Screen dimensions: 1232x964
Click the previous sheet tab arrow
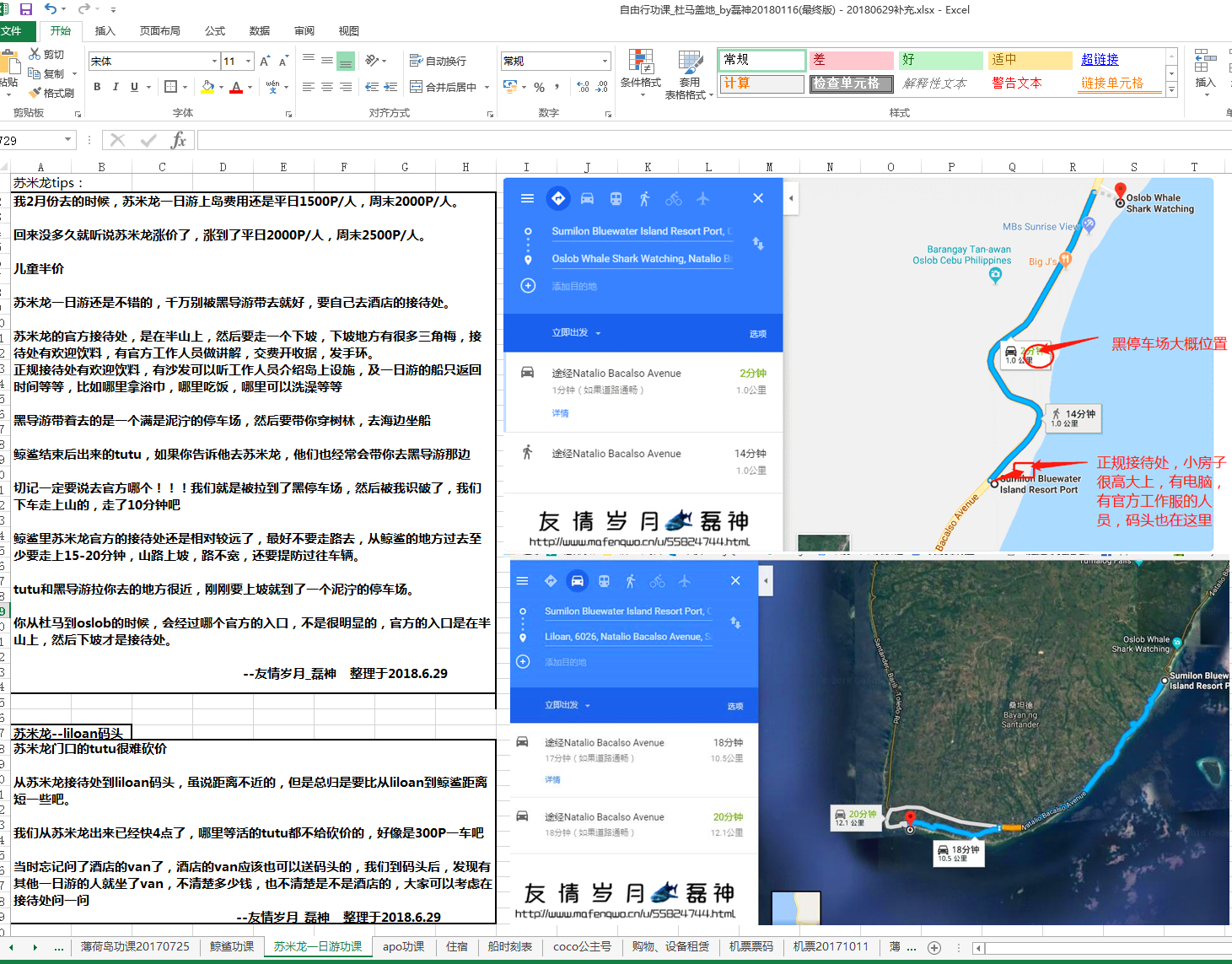[x=12, y=948]
